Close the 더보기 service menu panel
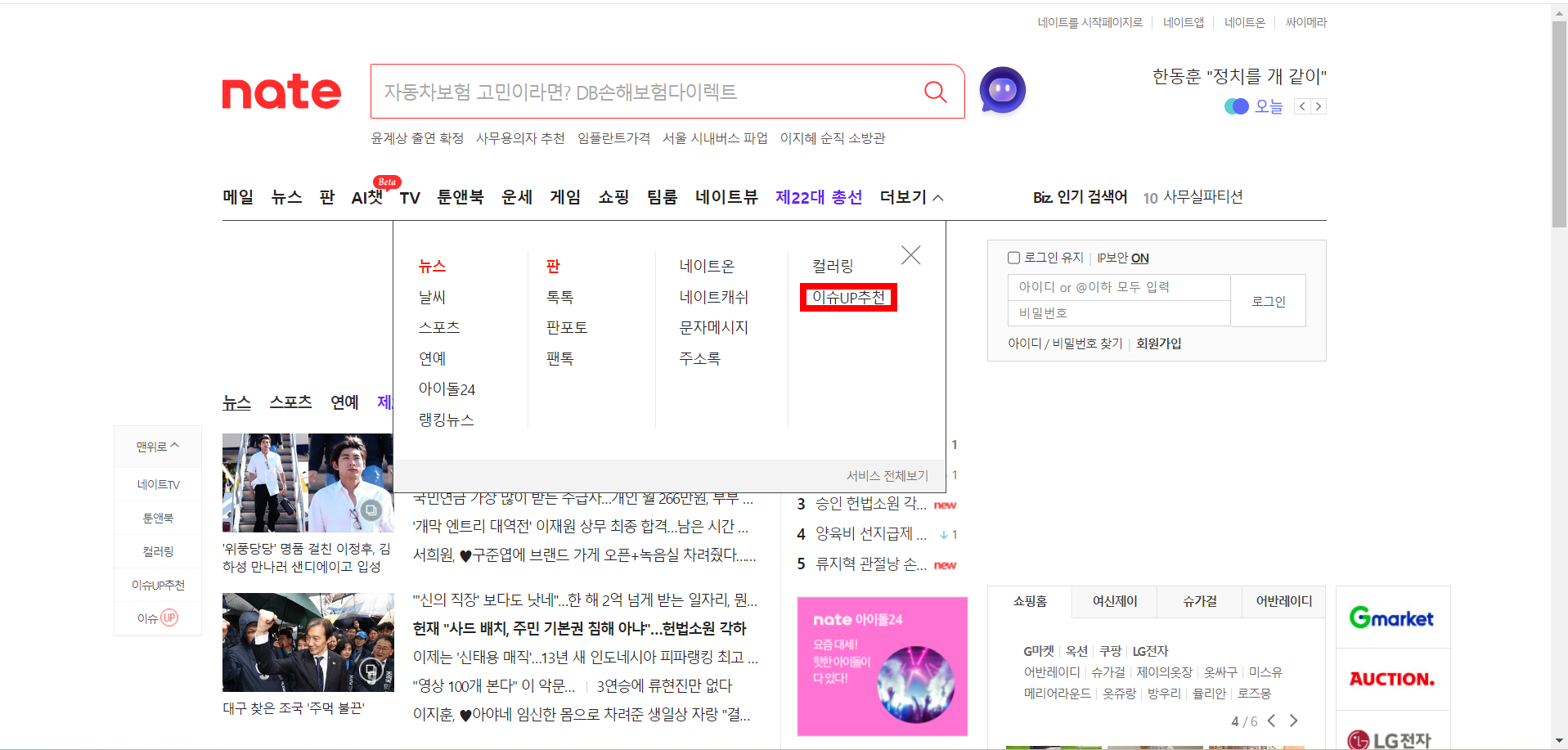The height and width of the screenshot is (750, 1568). (x=910, y=255)
